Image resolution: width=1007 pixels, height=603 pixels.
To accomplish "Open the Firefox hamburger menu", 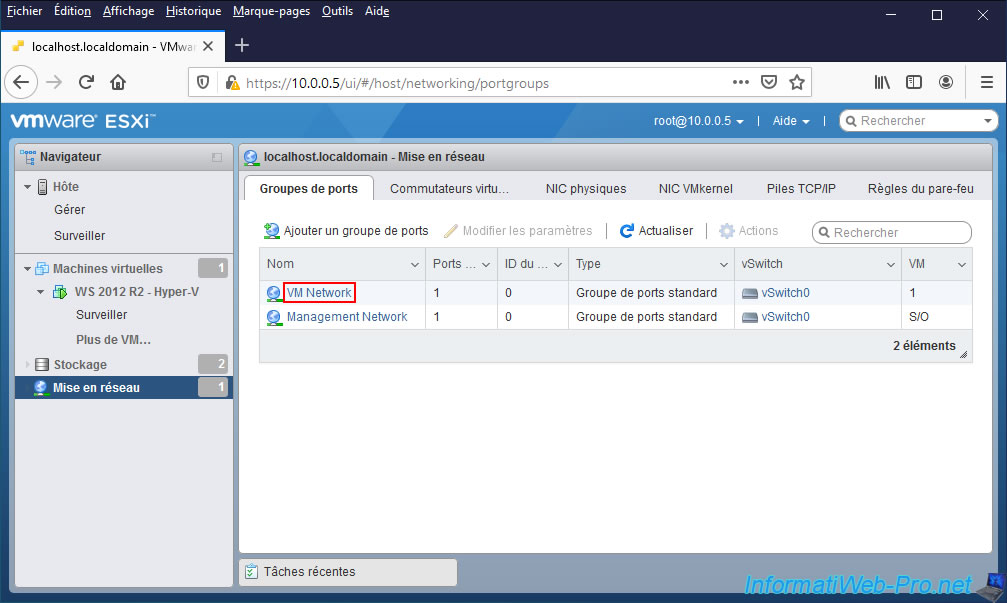I will point(987,82).
